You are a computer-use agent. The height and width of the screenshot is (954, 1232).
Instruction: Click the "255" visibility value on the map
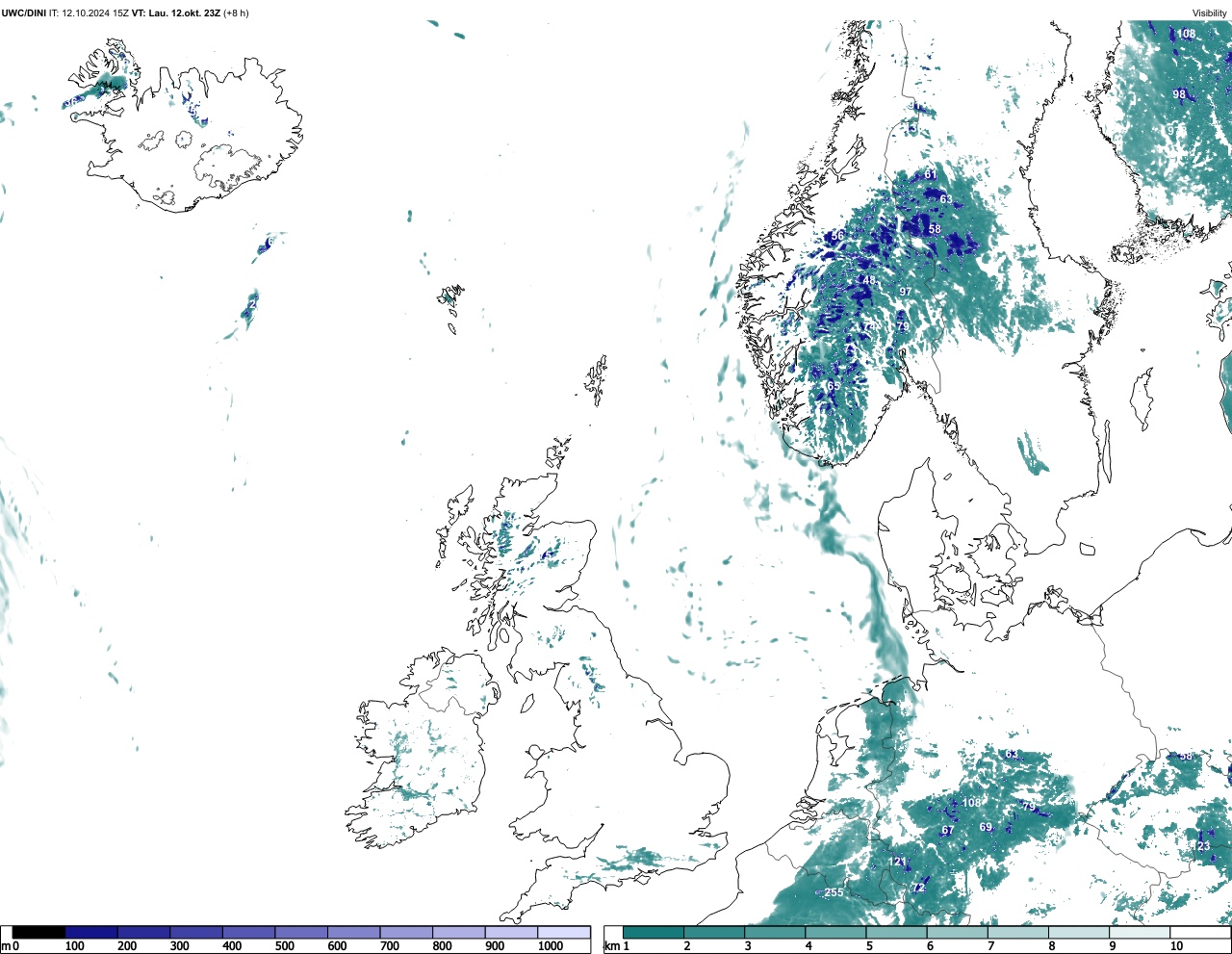[x=834, y=892]
